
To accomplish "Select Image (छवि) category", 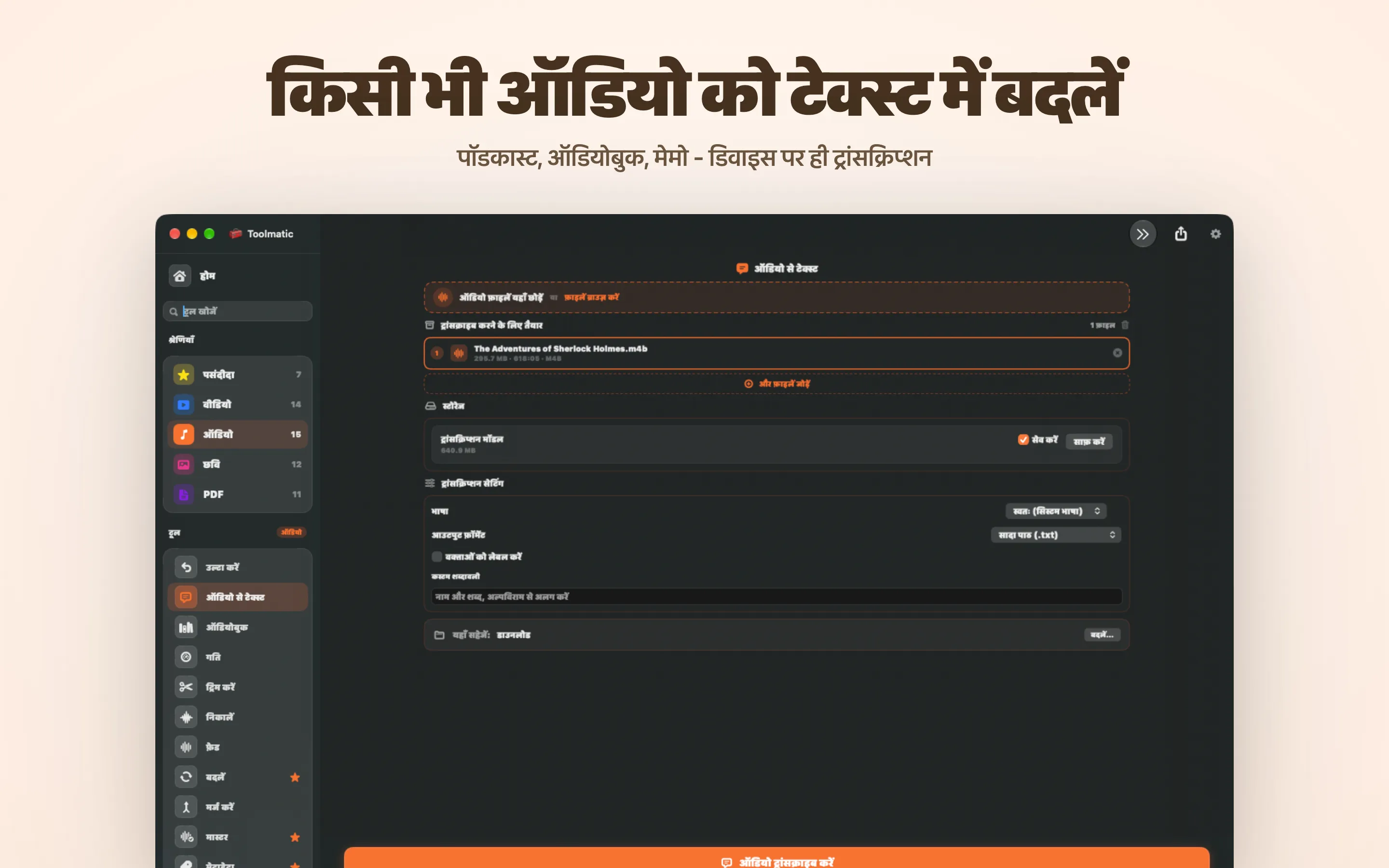I will [238, 464].
